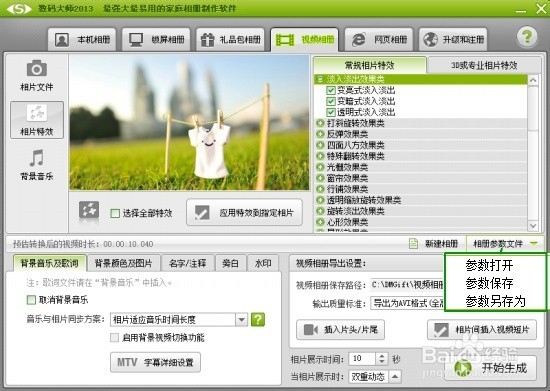Expand the 旋转淡出效果类 group
This screenshot has width=550, height=391.
[x=320, y=211]
